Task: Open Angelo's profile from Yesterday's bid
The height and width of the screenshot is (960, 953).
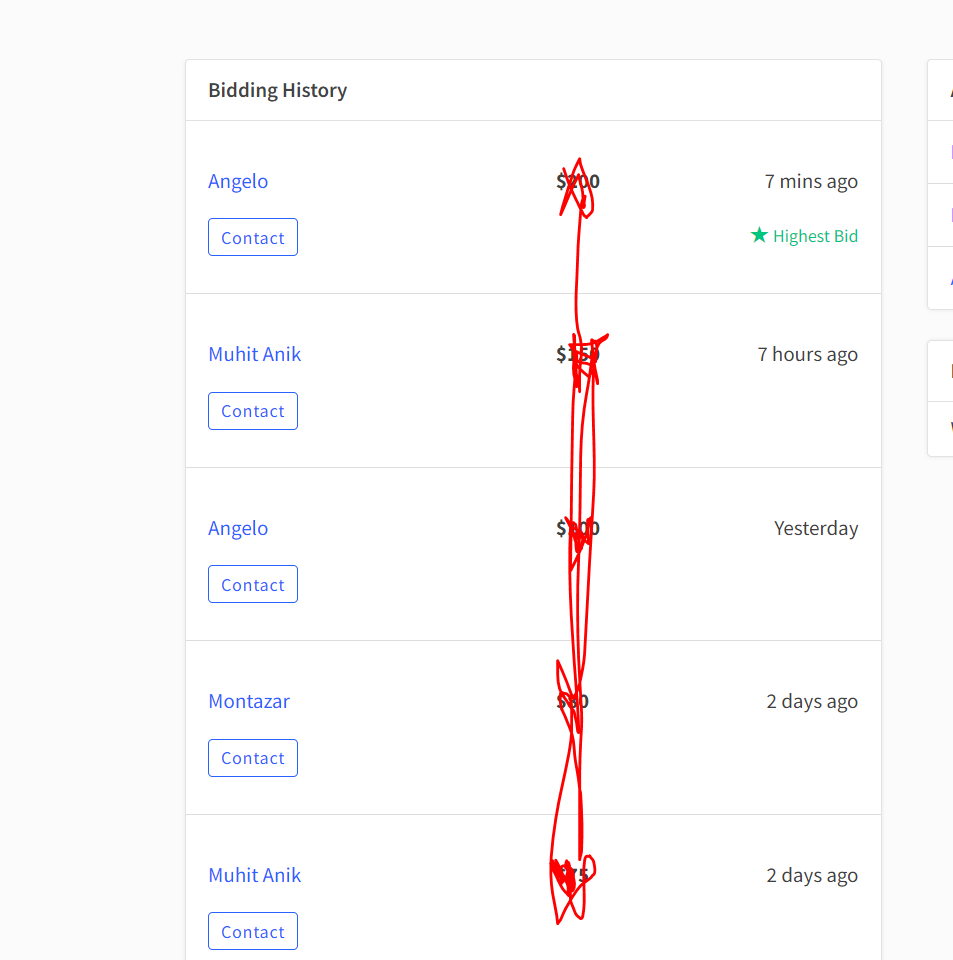Action: click(238, 528)
